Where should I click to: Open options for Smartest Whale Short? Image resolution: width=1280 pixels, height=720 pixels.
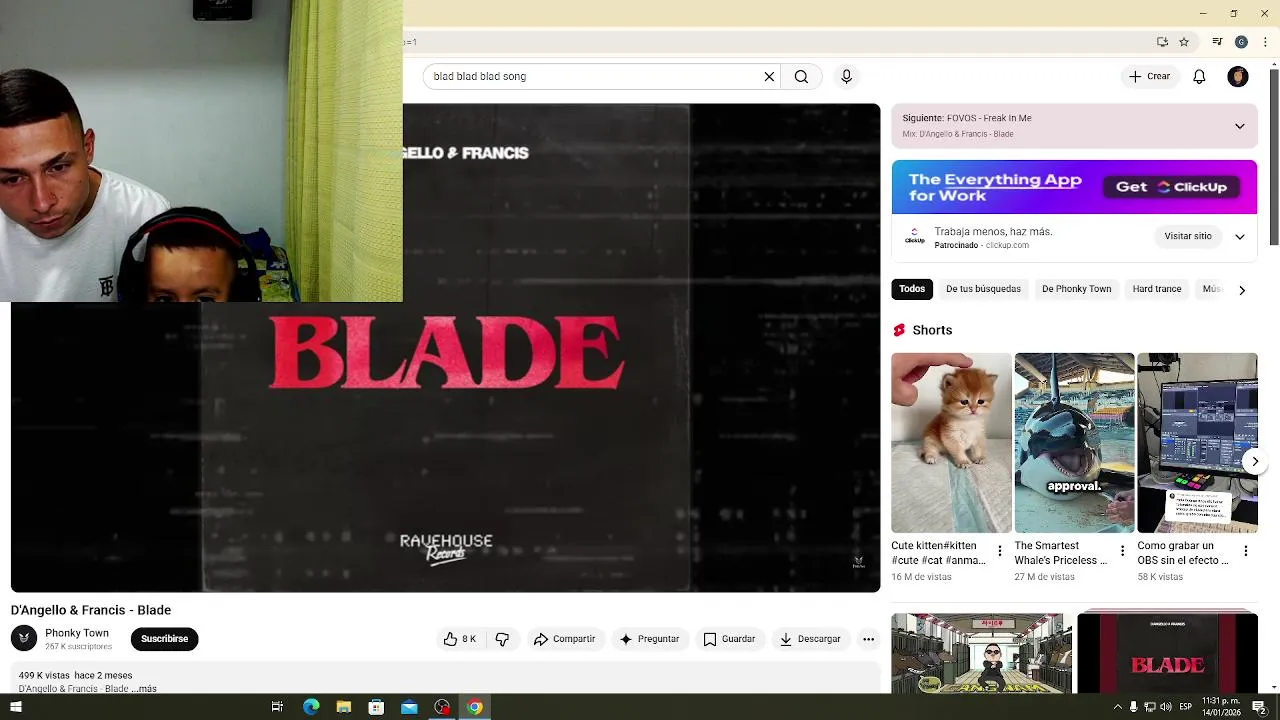point(1122,551)
